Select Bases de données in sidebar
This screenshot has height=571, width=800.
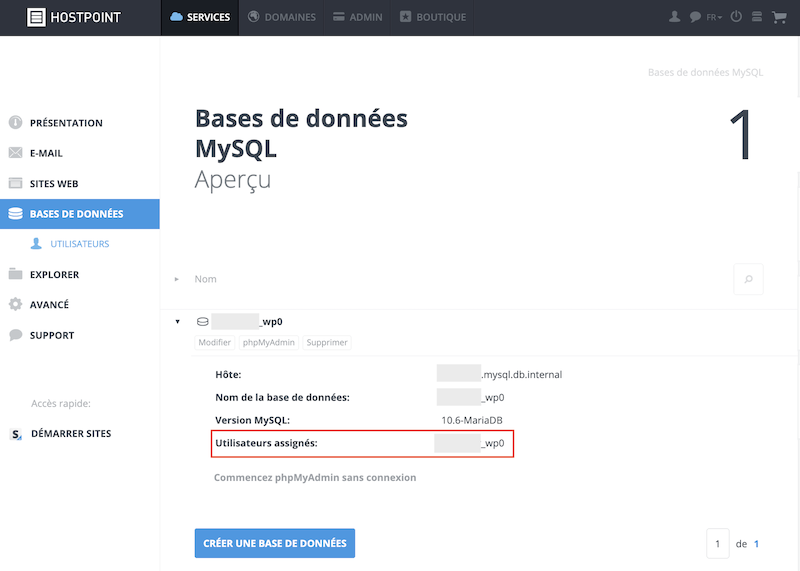click(x=80, y=214)
